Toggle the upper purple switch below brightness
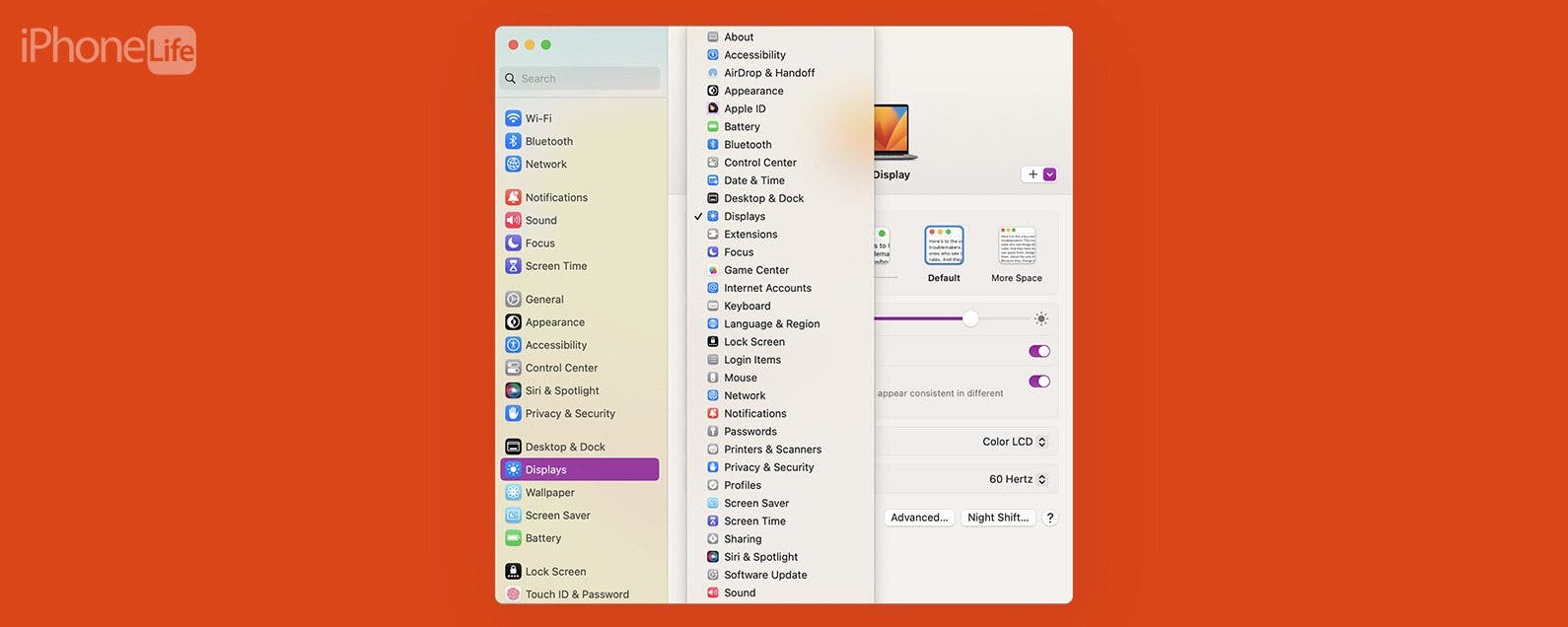 pyautogui.click(x=1039, y=351)
